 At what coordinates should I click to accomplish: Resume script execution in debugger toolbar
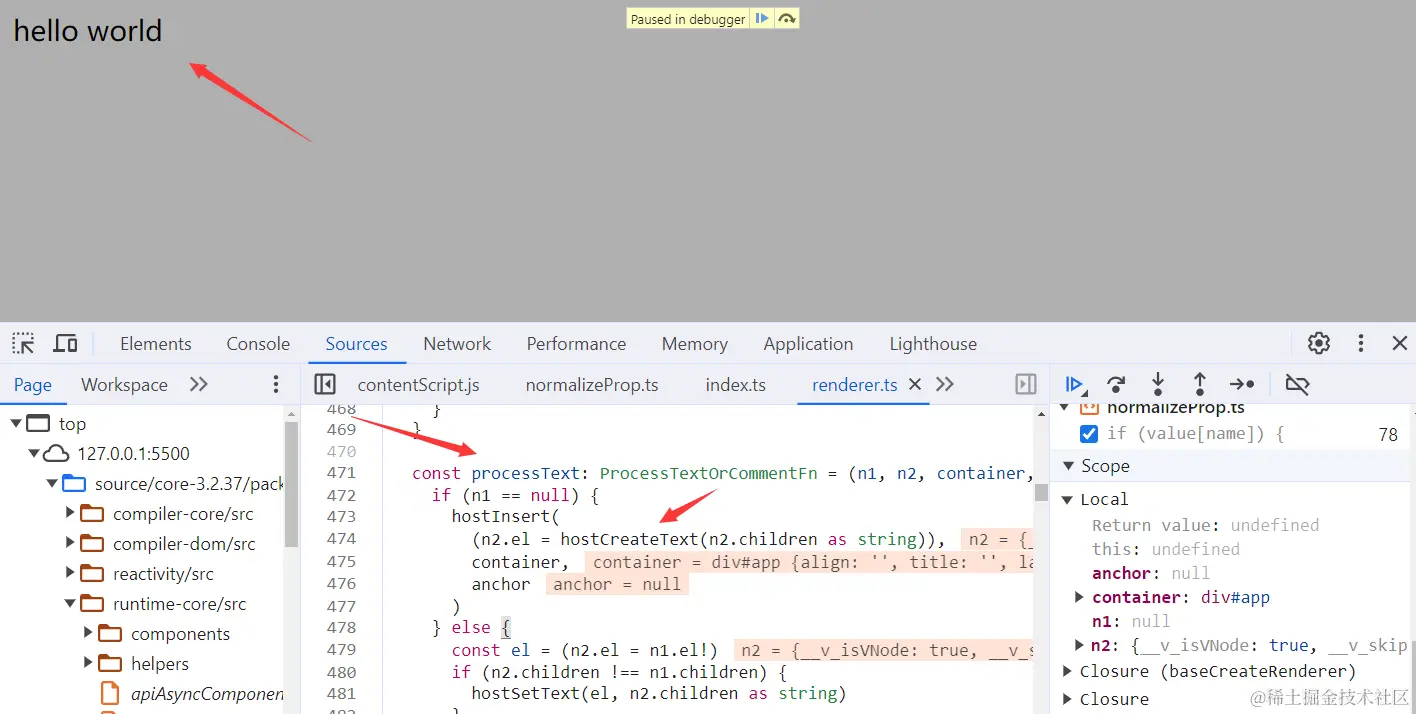point(1075,384)
